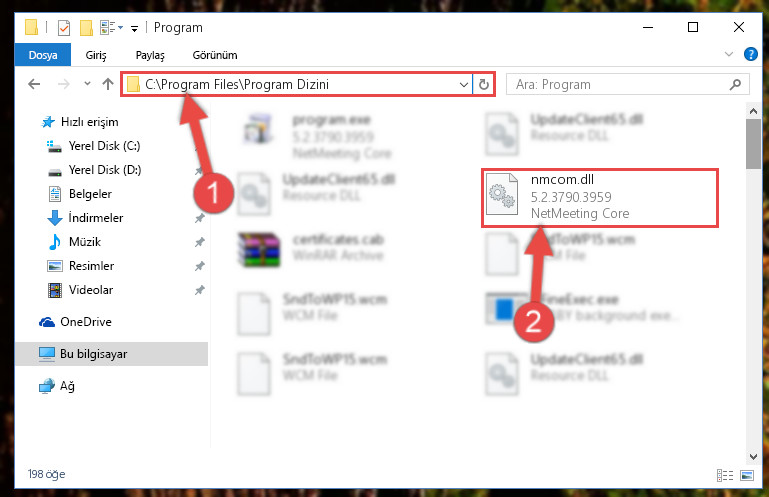Go back with the left arrow
The width and height of the screenshot is (769, 497).
coord(34,84)
